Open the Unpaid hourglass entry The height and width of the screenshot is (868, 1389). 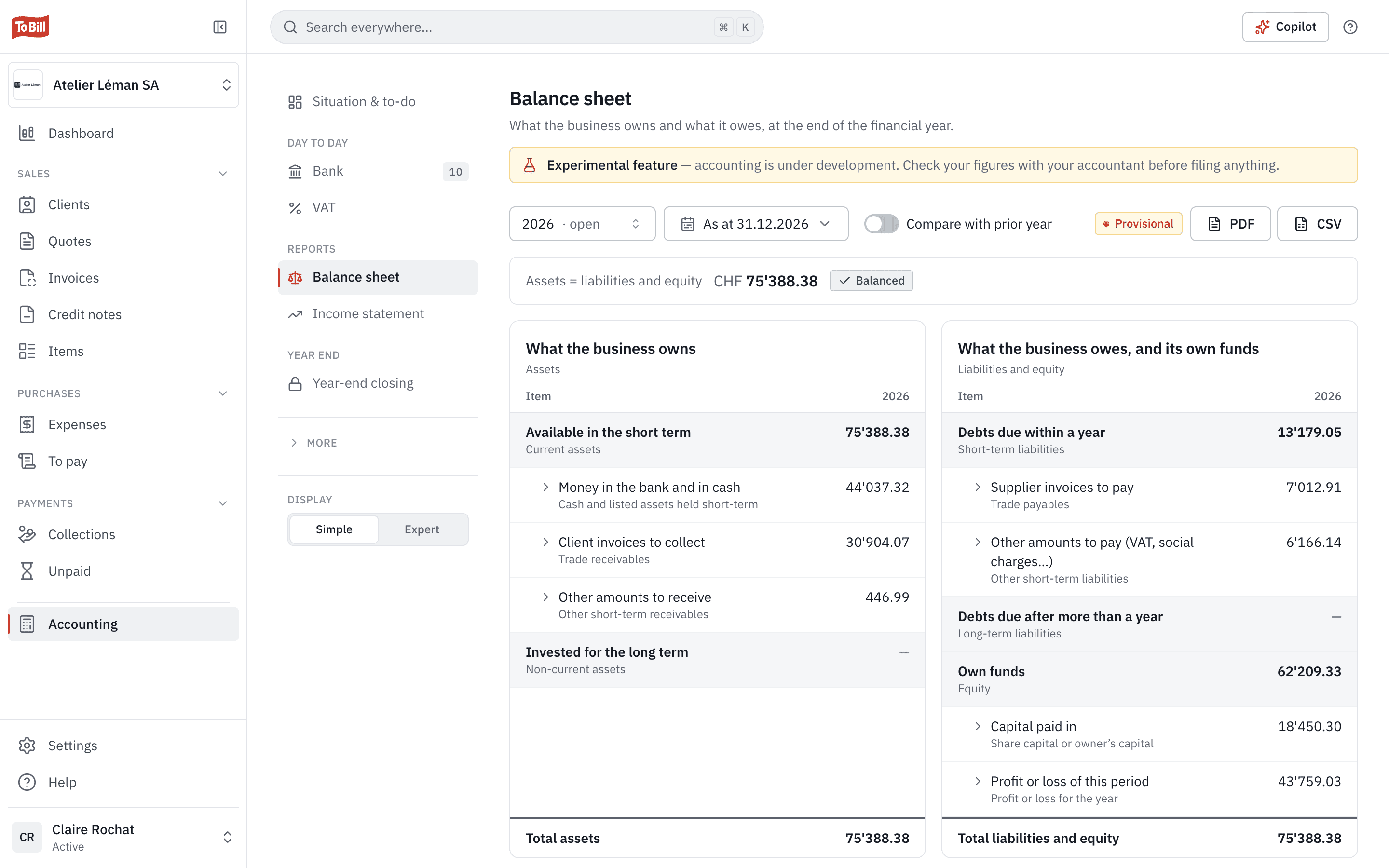click(27, 571)
